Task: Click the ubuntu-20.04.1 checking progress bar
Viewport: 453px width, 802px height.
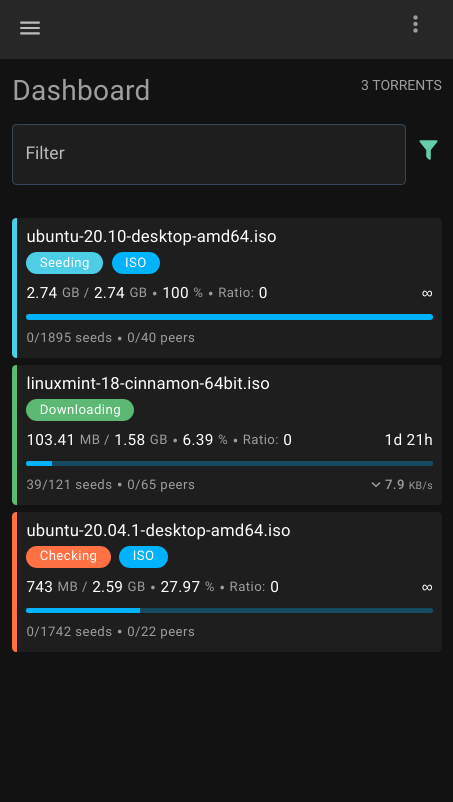Action: click(x=230, y=610)
